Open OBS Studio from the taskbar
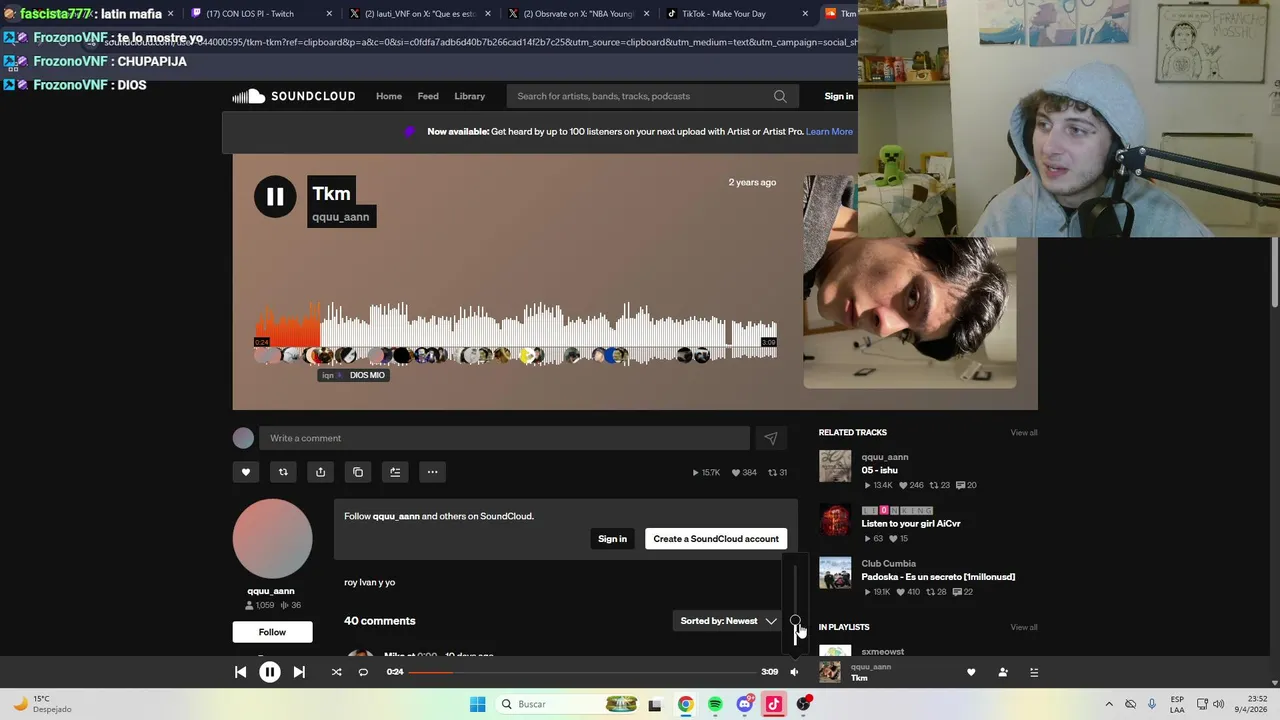 [803, 704]
